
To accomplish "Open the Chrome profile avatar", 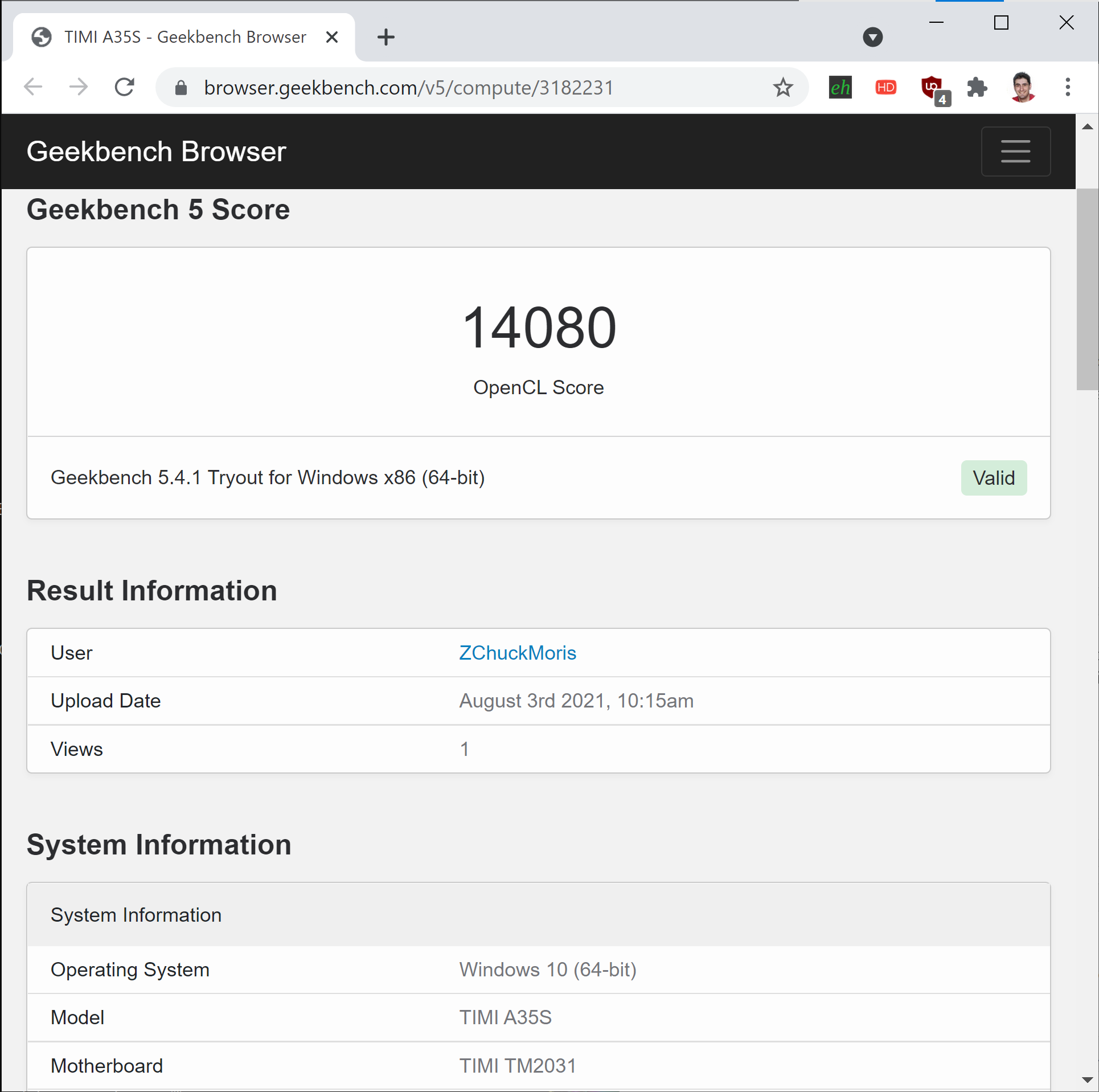I will (1023, 87).
